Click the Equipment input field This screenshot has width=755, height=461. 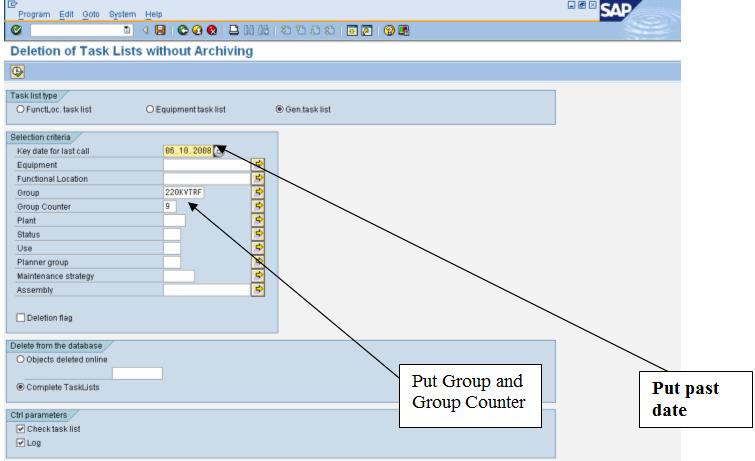[207, 165]
